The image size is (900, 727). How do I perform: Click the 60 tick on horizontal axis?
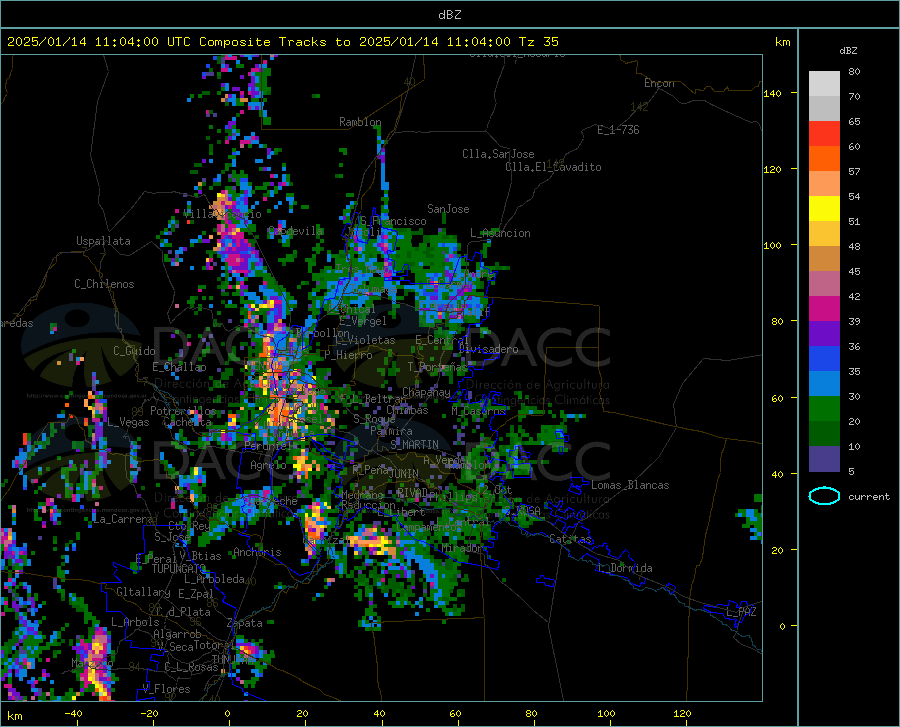pyautogui.click(x=455, y=714)
